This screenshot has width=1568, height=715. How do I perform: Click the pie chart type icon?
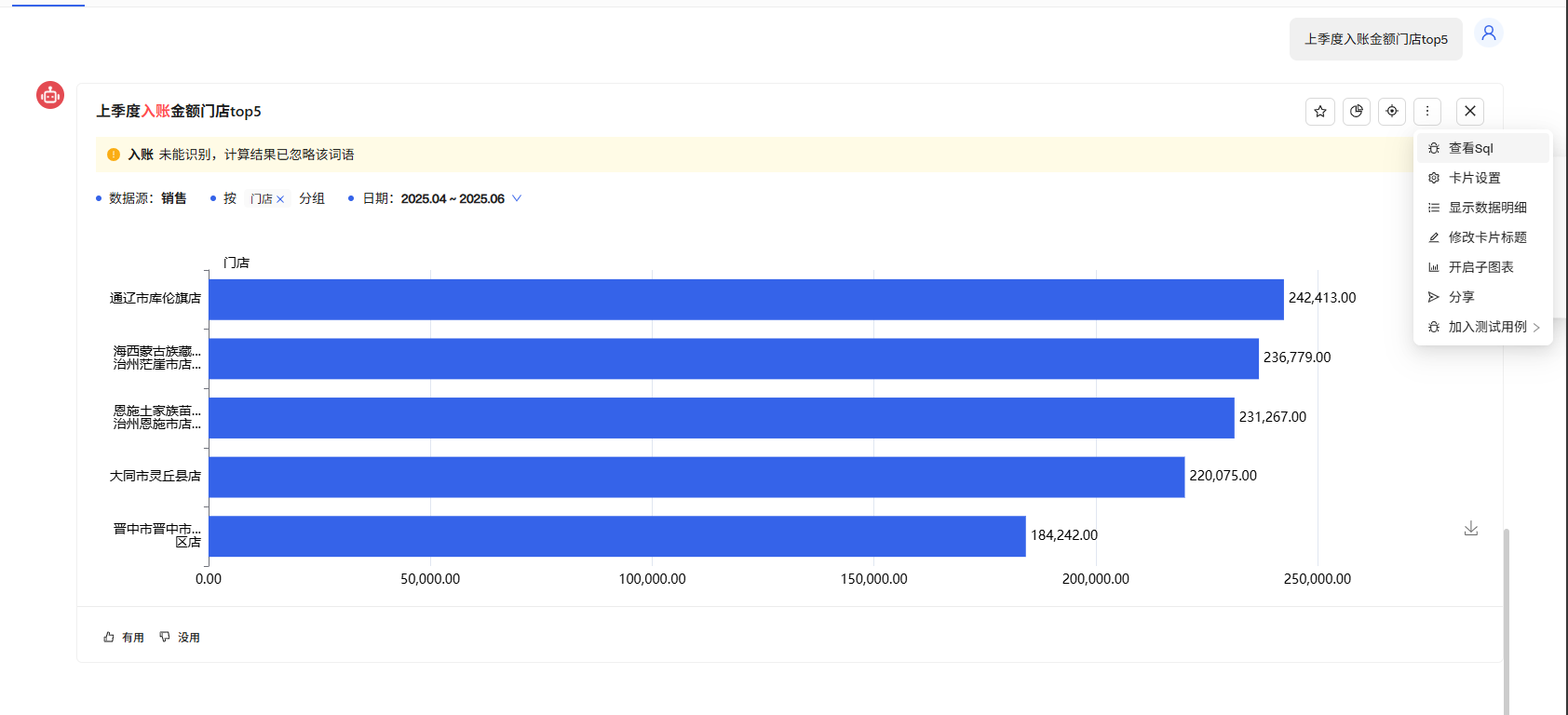pos(1357,112)
